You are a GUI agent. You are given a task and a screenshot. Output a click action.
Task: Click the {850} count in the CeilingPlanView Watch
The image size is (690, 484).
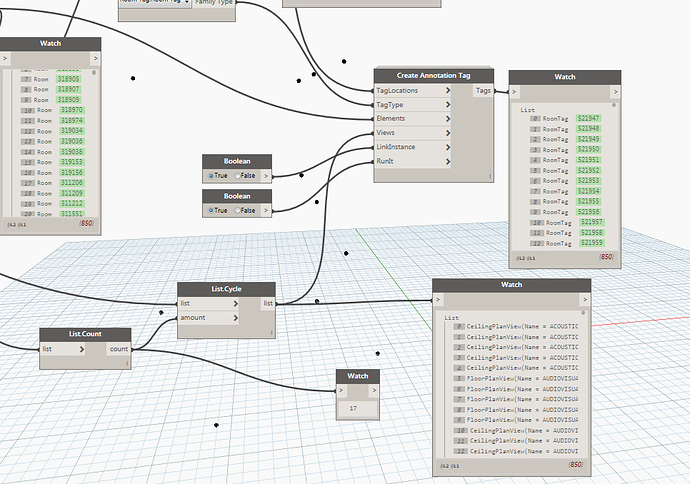pos(576,465)
